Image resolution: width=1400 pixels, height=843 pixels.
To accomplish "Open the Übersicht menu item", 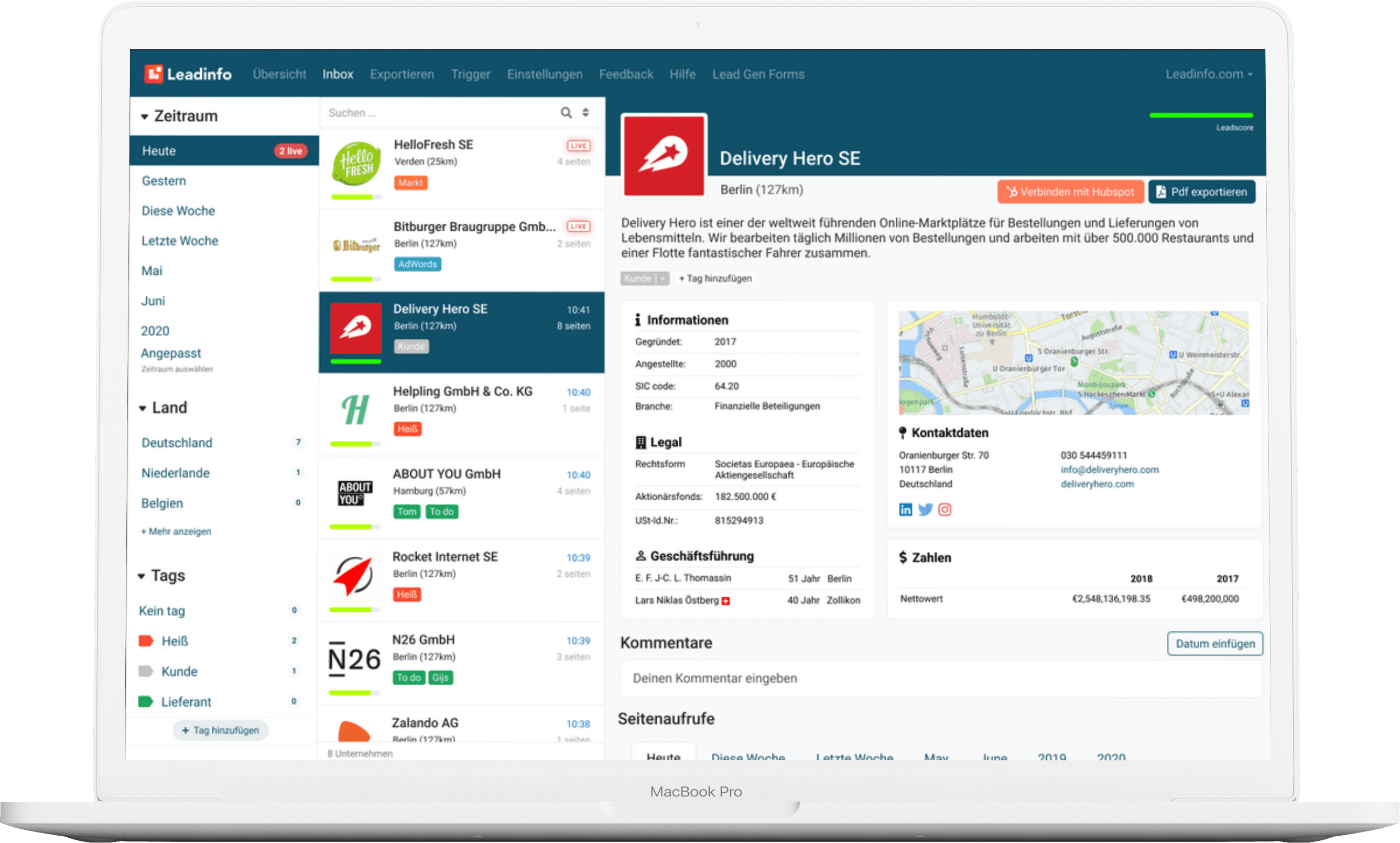I will [279, 74].
